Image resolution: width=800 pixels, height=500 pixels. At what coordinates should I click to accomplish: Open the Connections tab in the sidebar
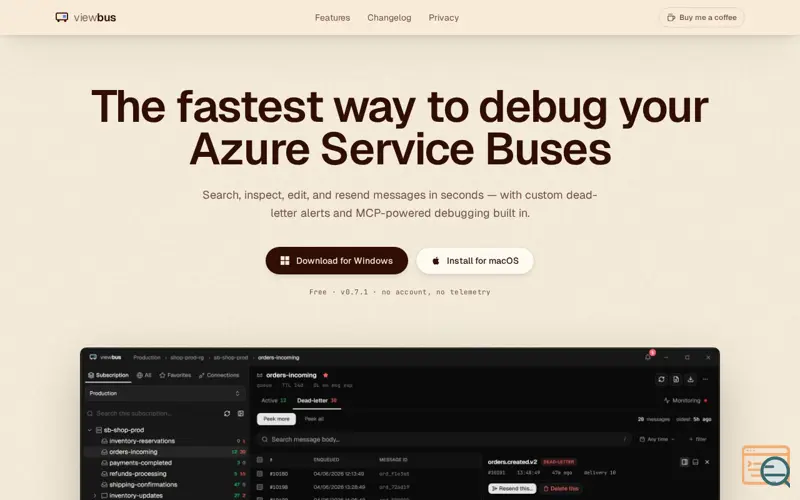pyautogui.click(x=219, y=375)
